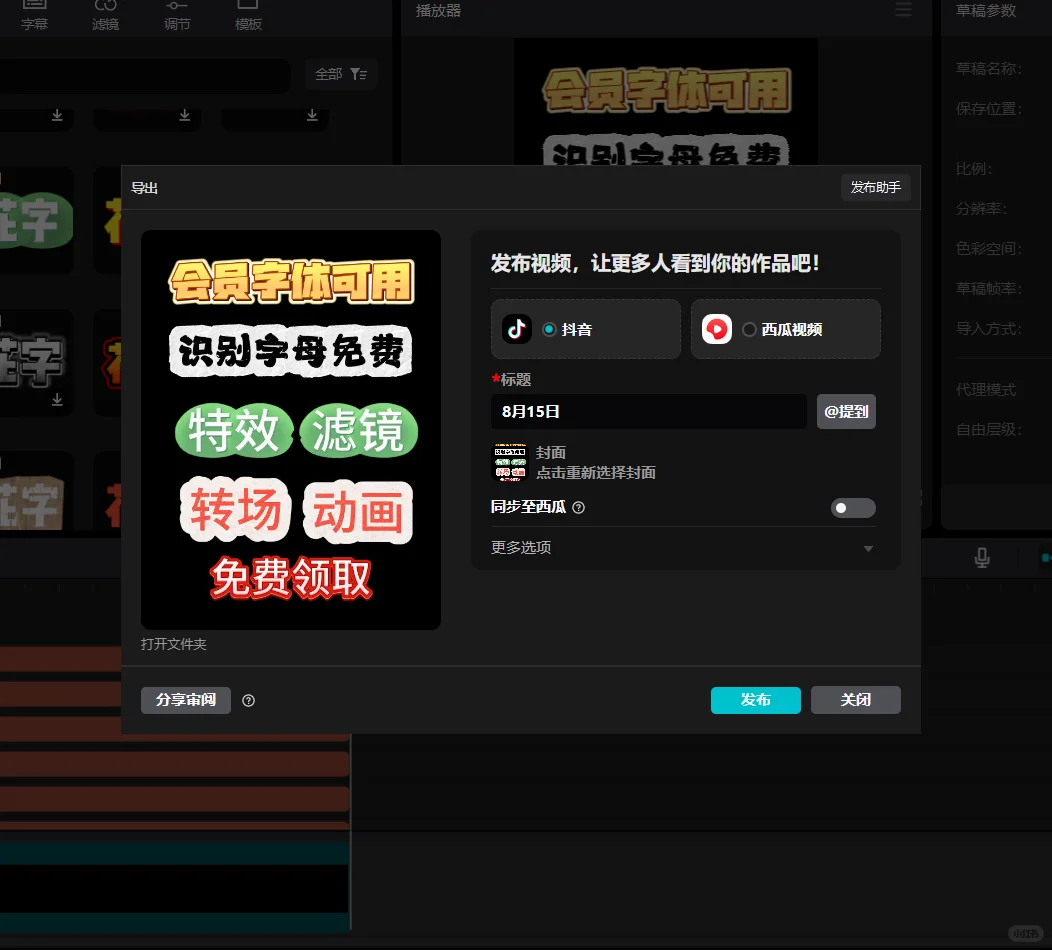Click the Douyin logo icon
The image size is (1052, 950).
click(x=517, y=329)
